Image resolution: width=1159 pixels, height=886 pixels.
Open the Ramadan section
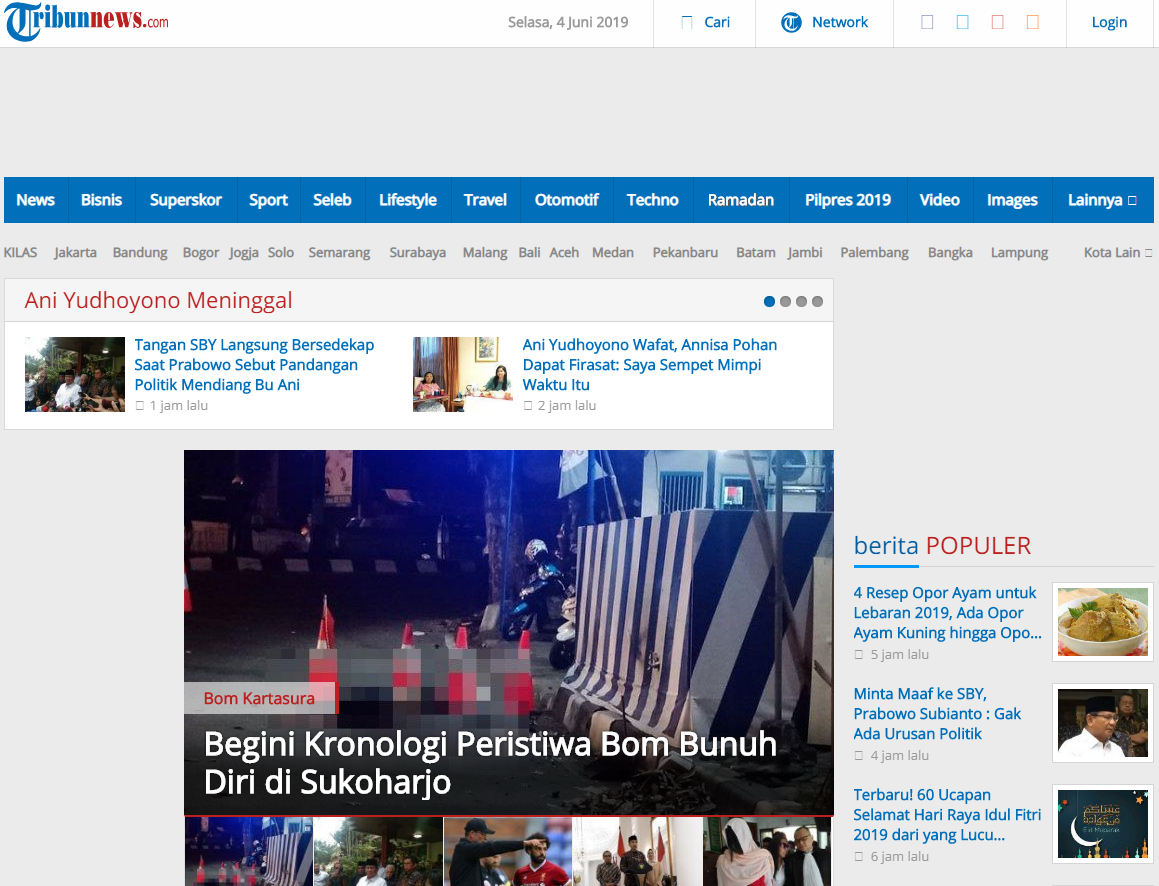pos(741,200)
